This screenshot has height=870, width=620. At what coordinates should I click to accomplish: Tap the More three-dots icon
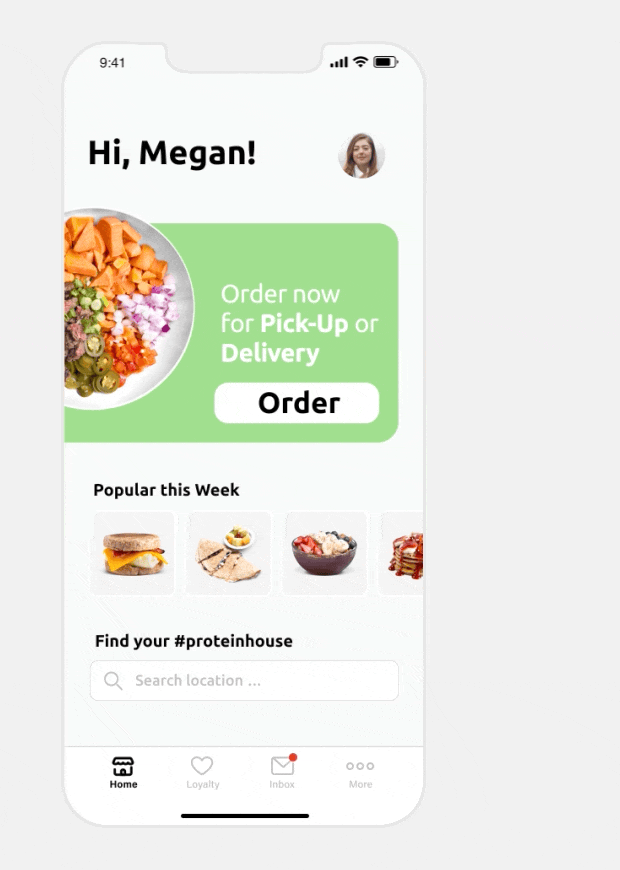click(360, 766)
